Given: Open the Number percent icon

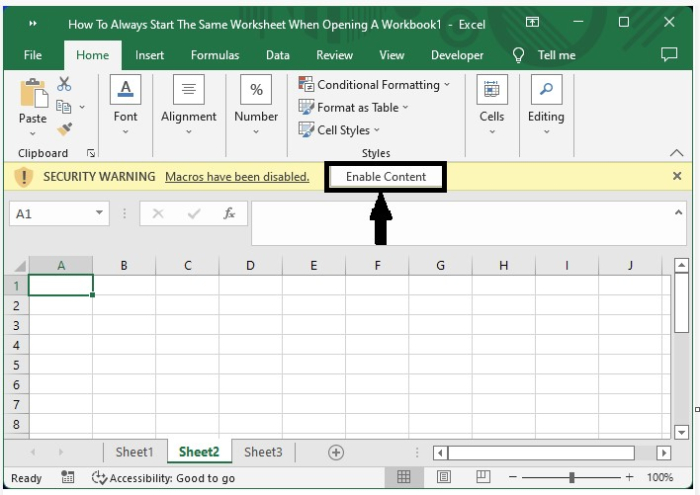Looking at the screenshot, I should click(256, 90).
